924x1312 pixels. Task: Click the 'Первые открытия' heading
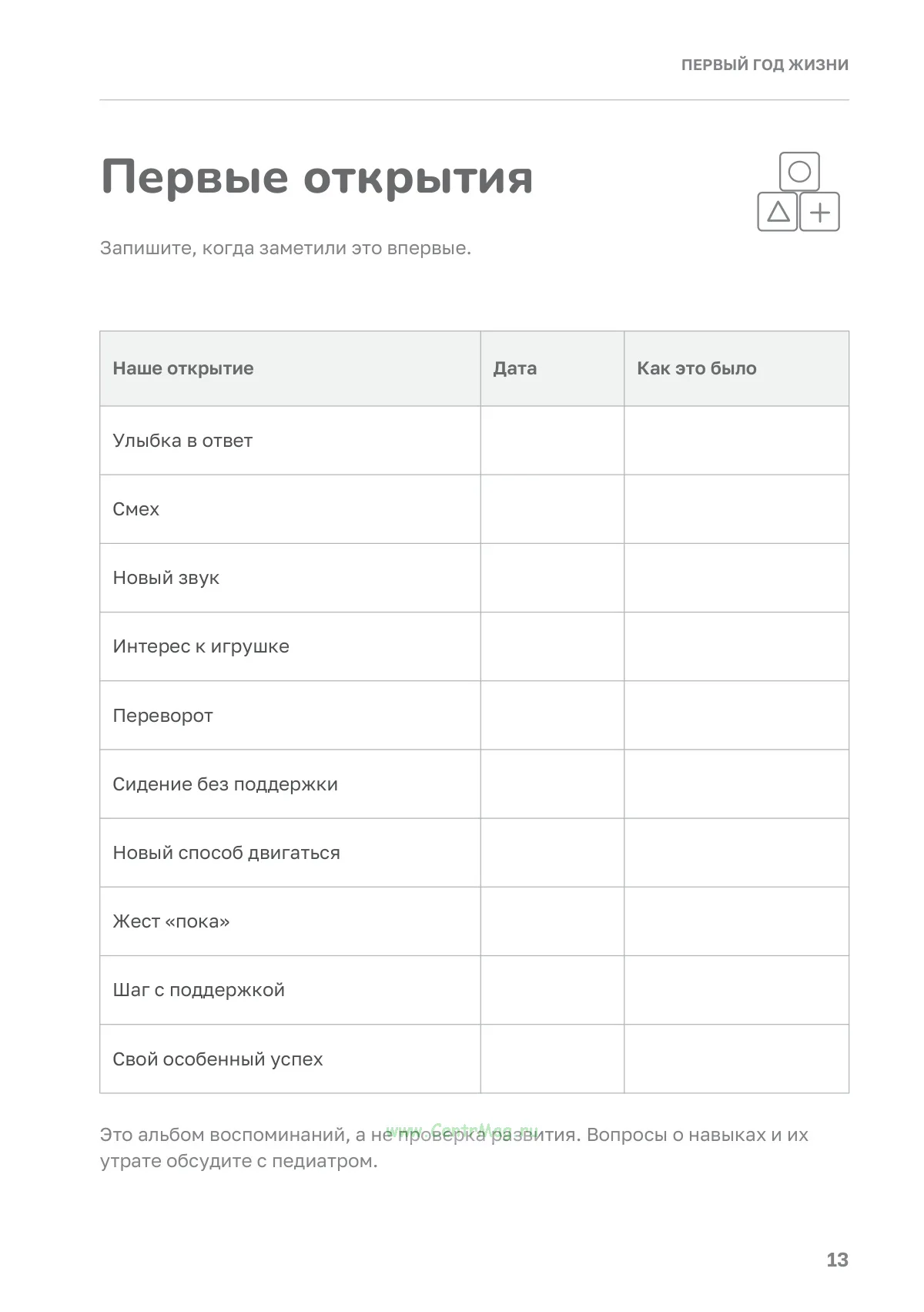pyautogui.click(x=317, y=177)
